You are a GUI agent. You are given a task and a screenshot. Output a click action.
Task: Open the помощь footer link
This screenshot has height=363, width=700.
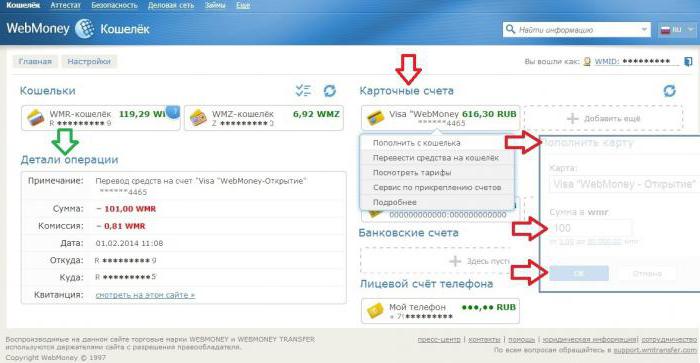point(521,340)
